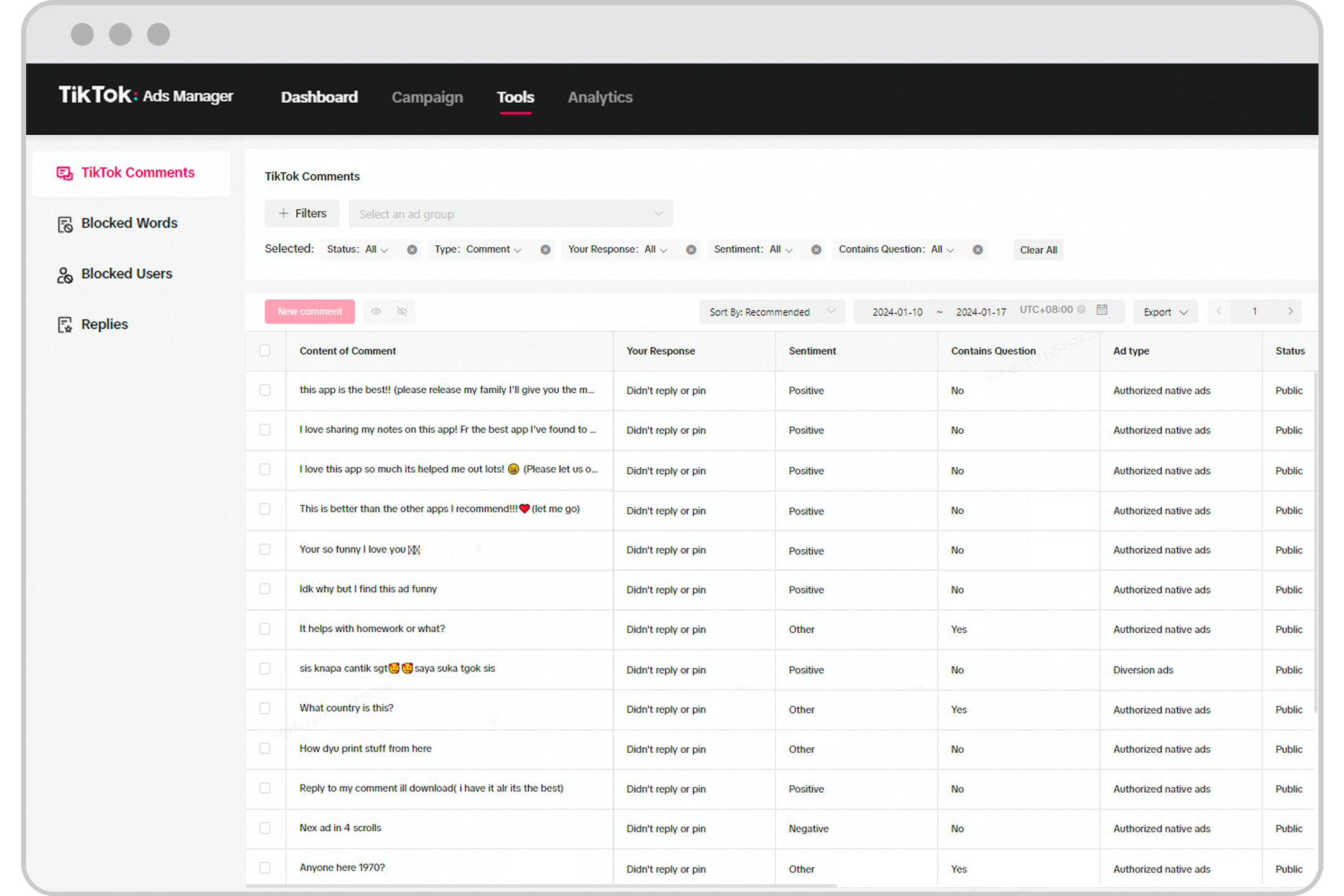This screenshot has height=896, width=1344.
Task: Click the 'sis knapa cantik sgt' comment
Action: [397, 668]
